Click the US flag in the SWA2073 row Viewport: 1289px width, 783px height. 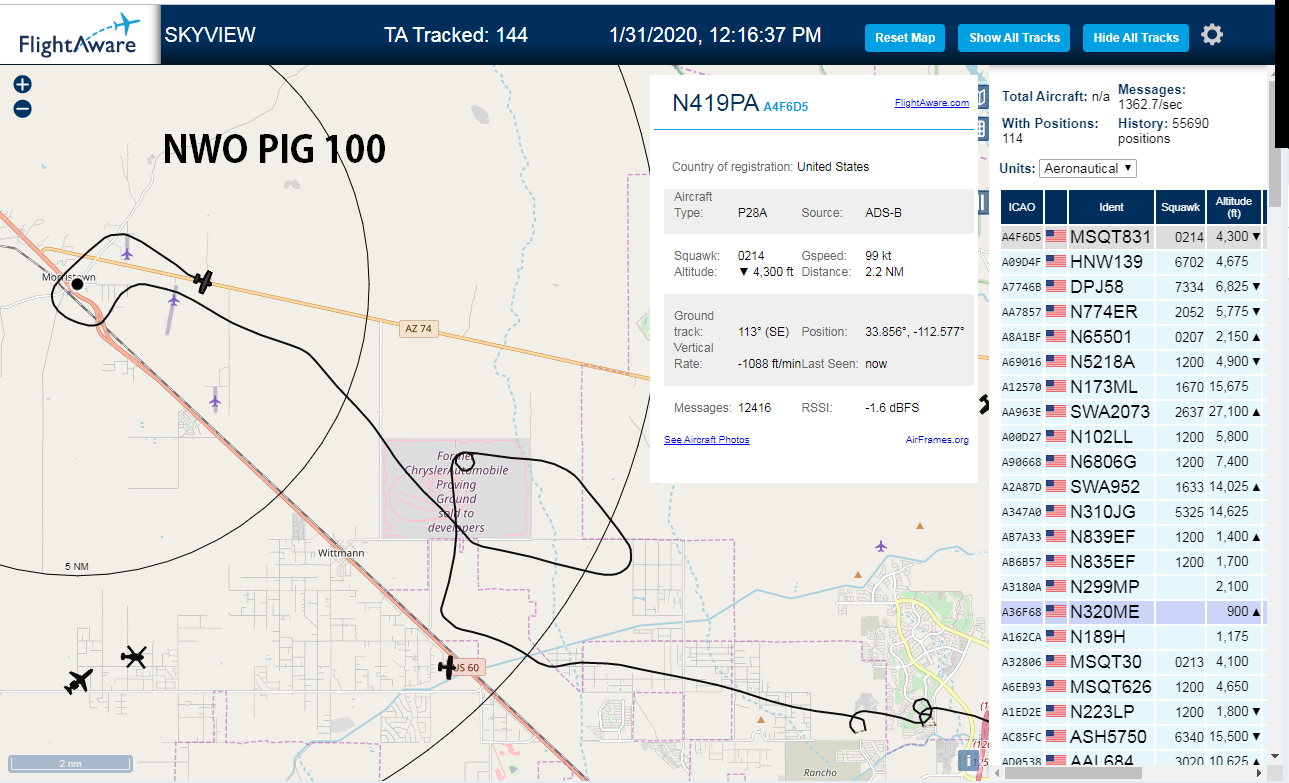point(1056,412)
